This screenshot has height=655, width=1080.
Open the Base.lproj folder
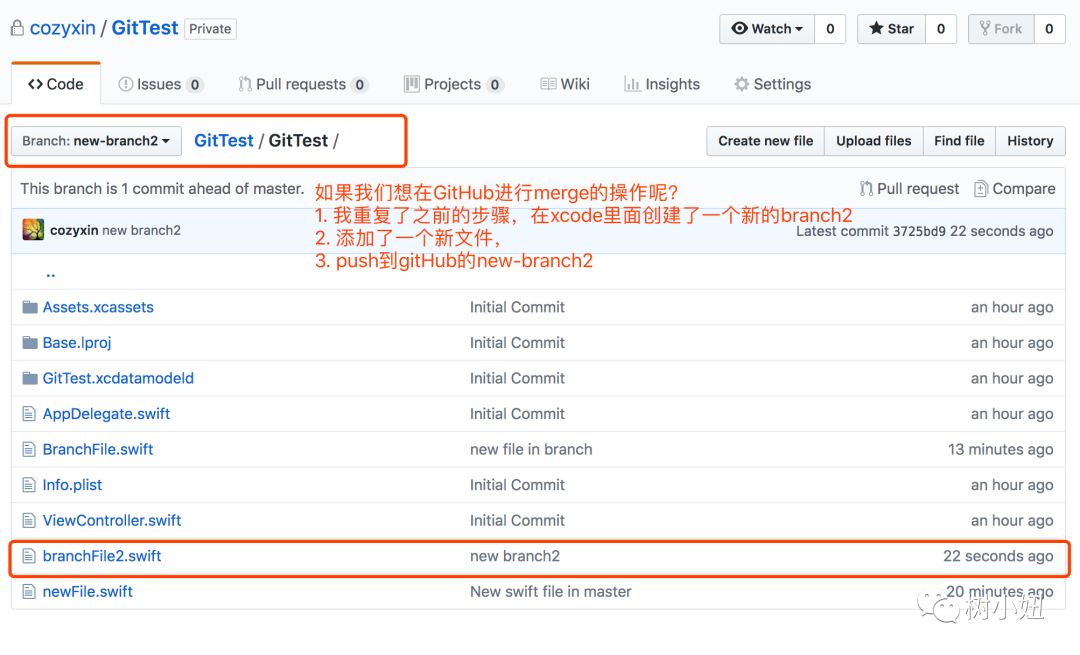(x=76, y=342)
